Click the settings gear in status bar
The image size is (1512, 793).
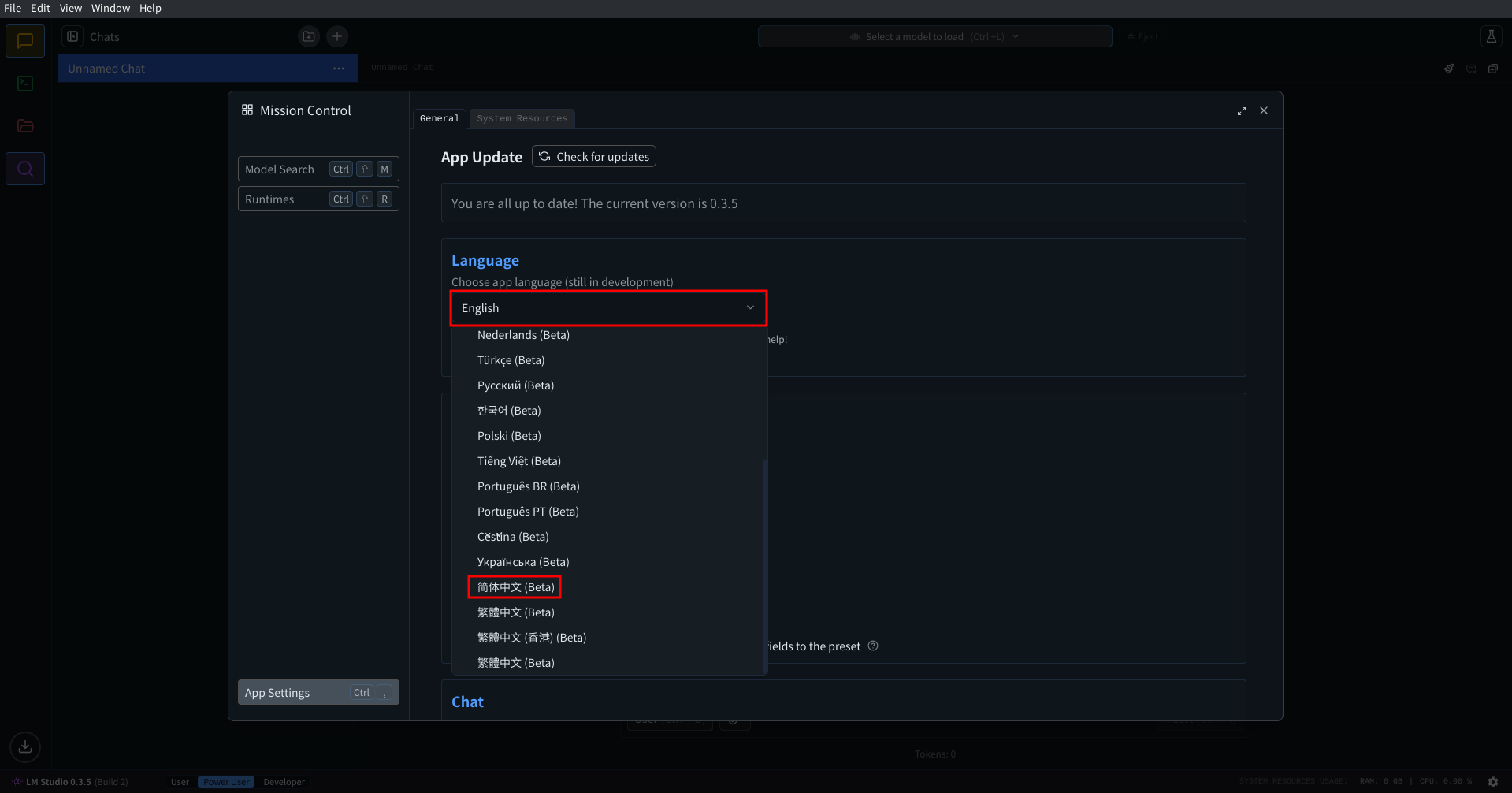[1493, 782]
